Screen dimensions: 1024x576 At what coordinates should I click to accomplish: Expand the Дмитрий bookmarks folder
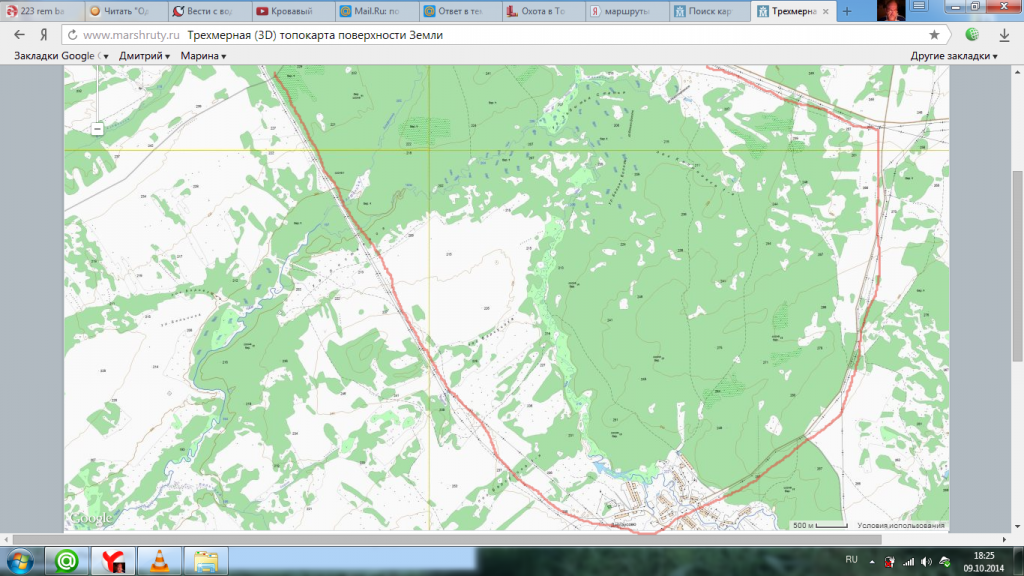[x=144, y=56]
